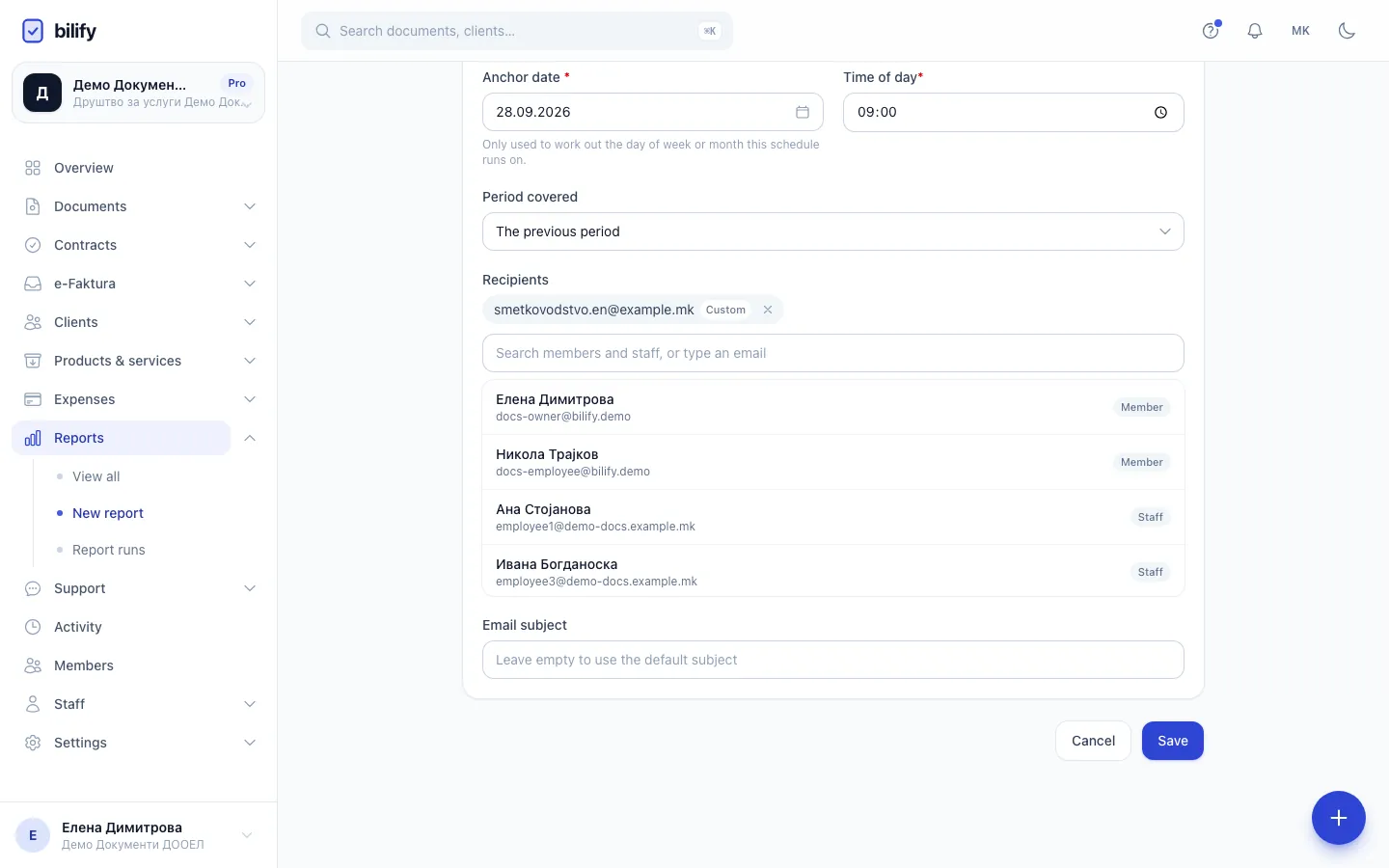Image resolution: width=1389 pixels, height=868 pixels.
Task: Expand the Documents submenu chevron
Action: (x=250, y=206)
